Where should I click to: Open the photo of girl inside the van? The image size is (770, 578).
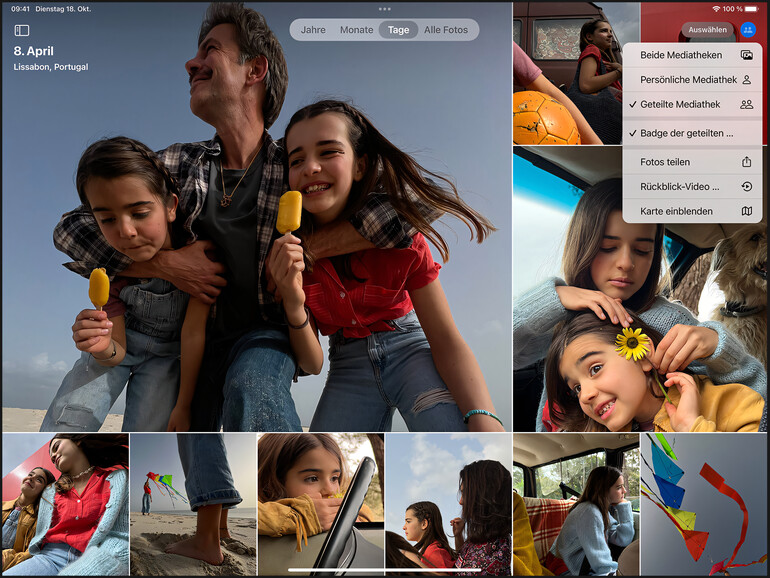(x=577, y=504)
